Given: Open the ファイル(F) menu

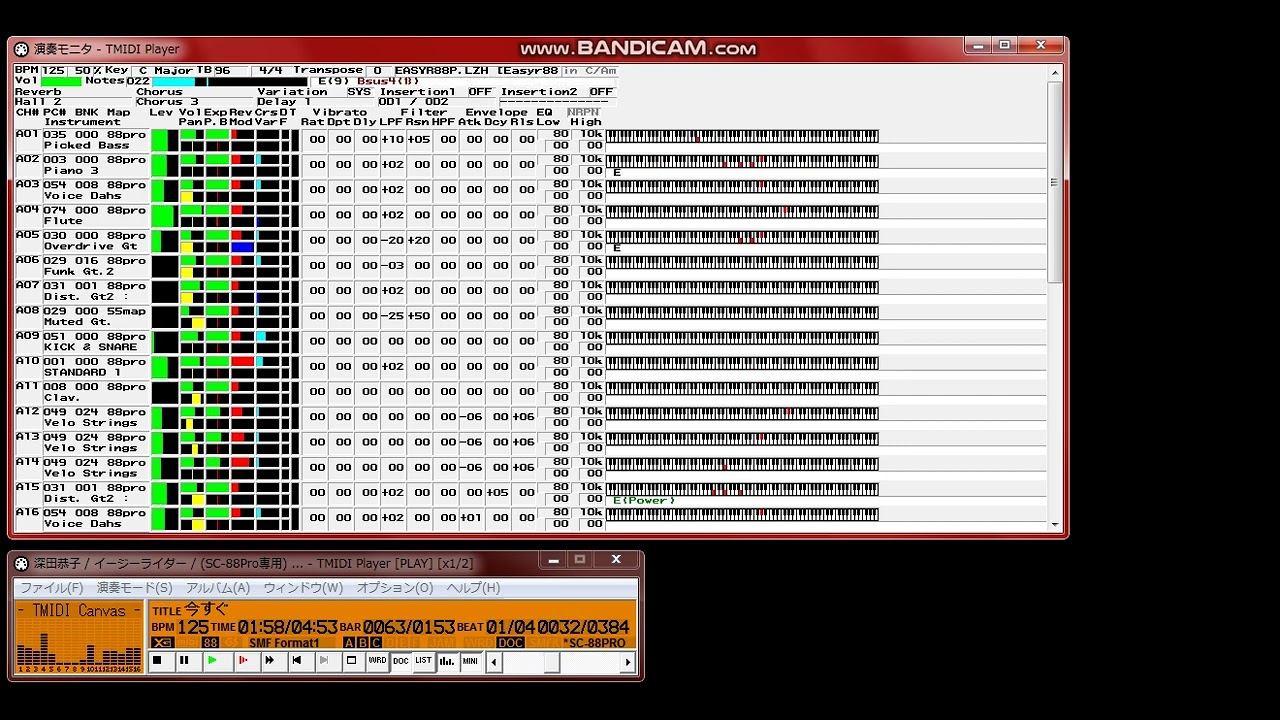Looking at the screenshot, I should (x=52, y=588).
